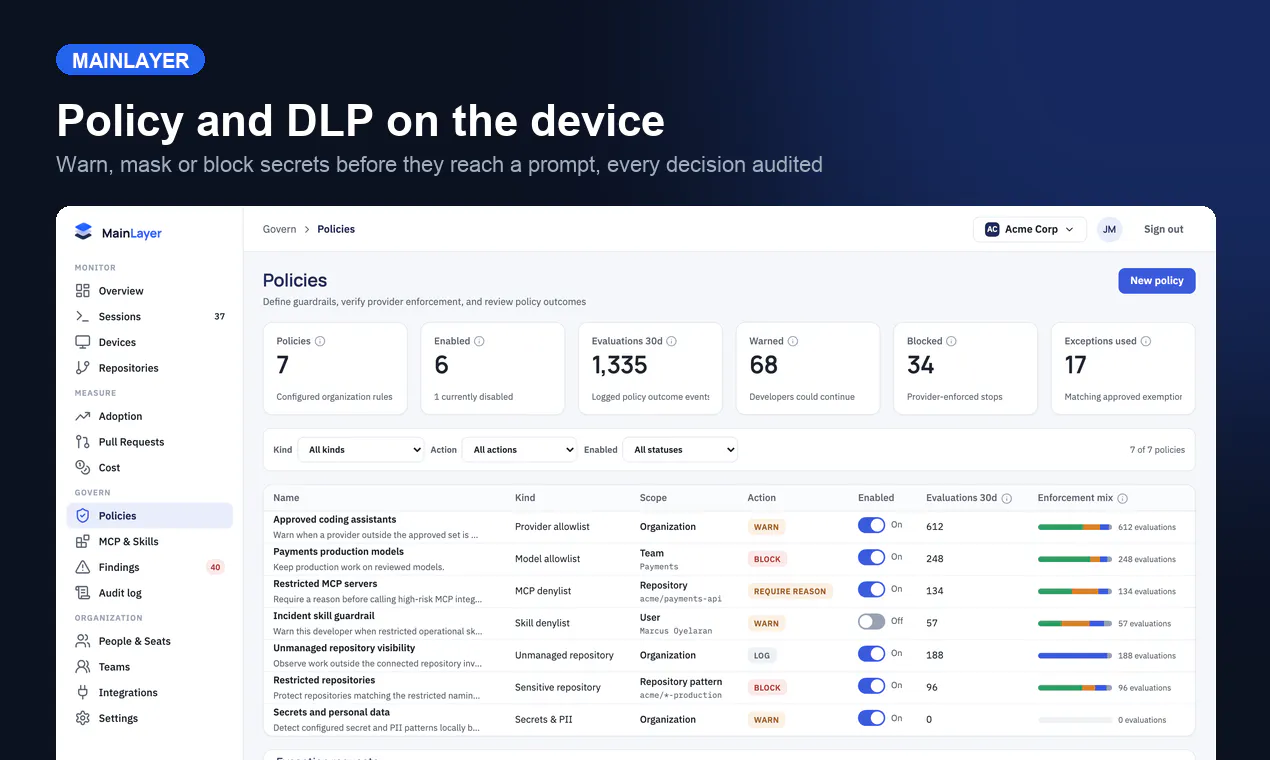Click the REQUIRE REASON action badge
1270x760 pixels.
(x=790, y=591)
